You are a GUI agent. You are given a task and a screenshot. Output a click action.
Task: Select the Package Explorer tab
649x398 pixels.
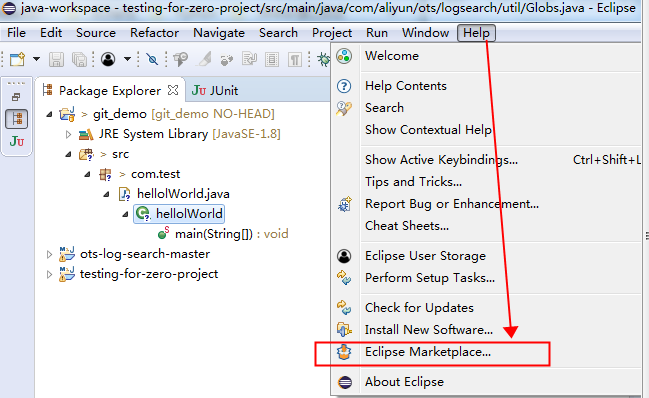pos(110,91)
